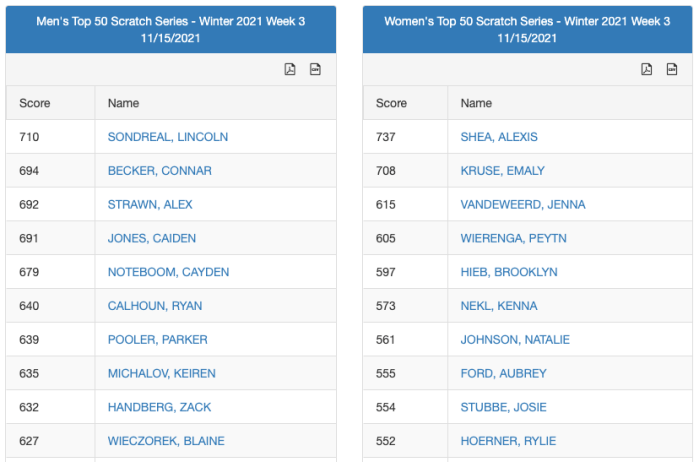
Task: Open SONDREAL, LINCOLN bowler profile
Action: (x=168, y=137)
